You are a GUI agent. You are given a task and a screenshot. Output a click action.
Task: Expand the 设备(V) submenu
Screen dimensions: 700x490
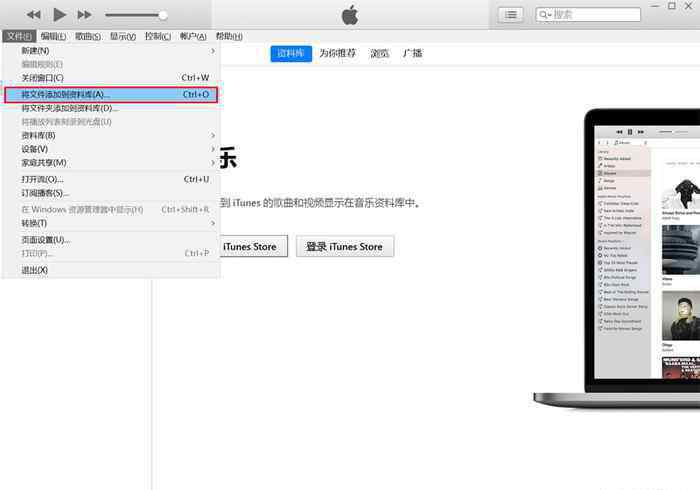(111, 149)
